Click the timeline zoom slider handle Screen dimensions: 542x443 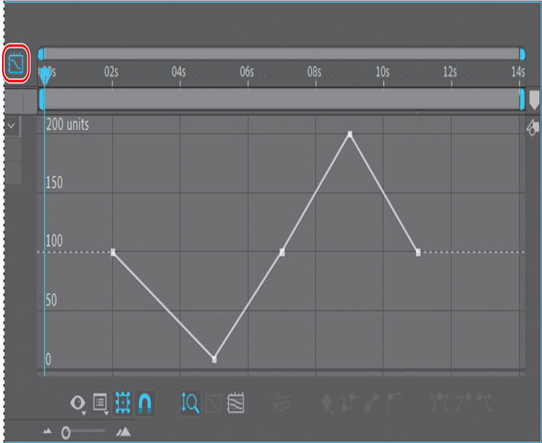point(66,432)
